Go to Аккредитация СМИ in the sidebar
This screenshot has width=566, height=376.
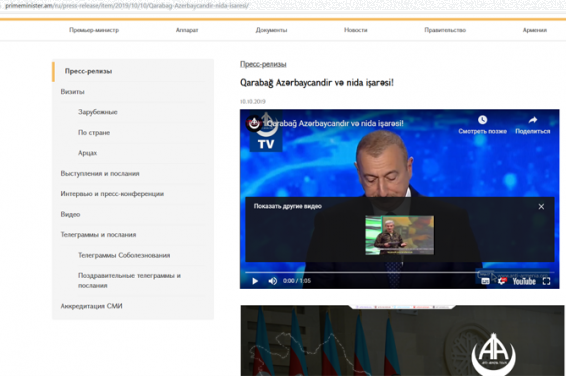pyautogui.click(x=91, y=306)
